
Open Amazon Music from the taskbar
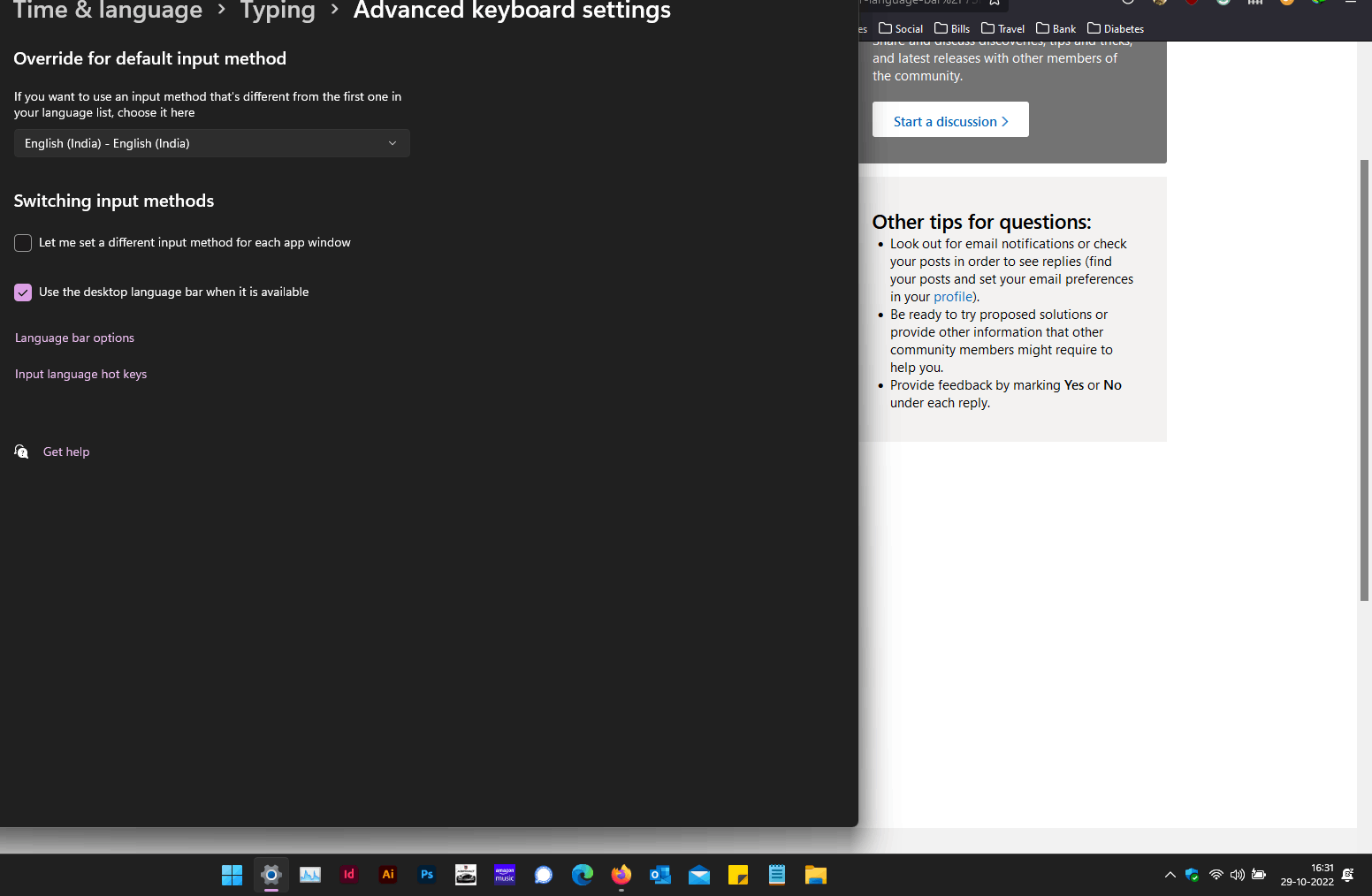505,875
